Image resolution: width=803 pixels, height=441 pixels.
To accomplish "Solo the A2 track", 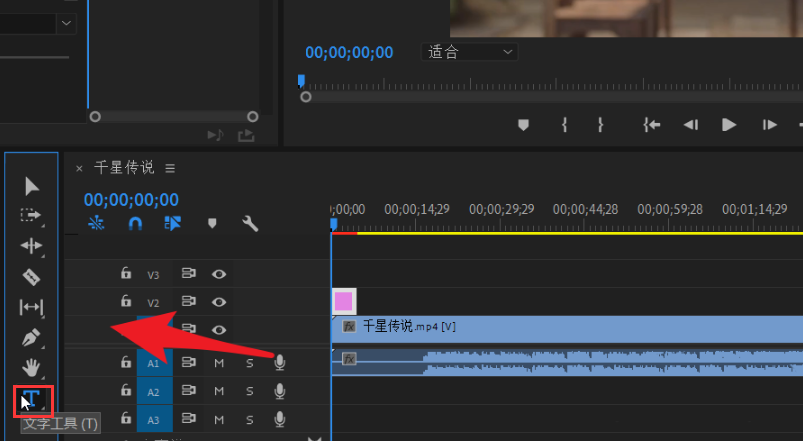I will pos(249,391).
